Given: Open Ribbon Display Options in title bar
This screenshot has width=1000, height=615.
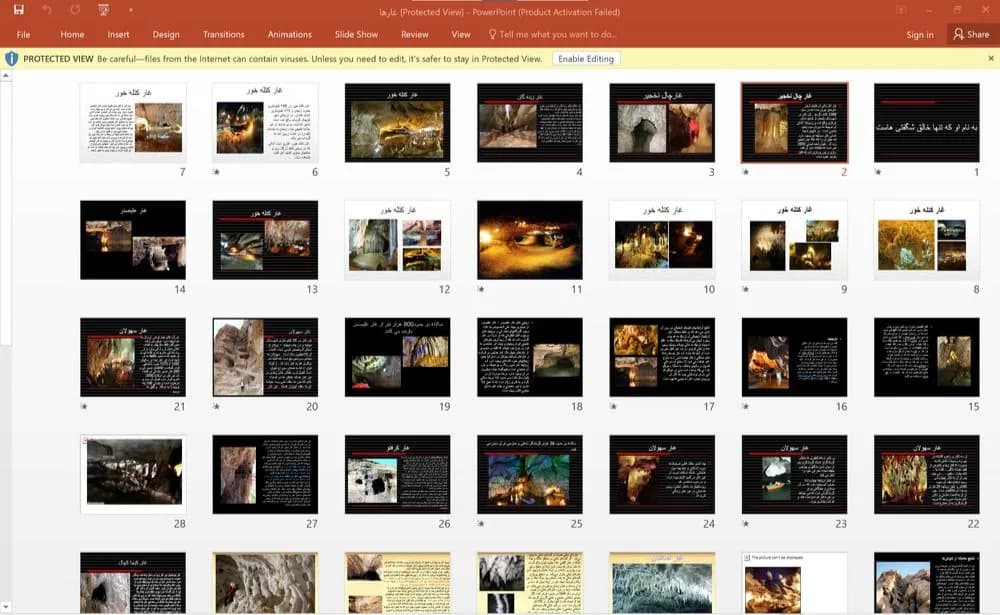Looking at the screenshot, I should coord(901,10).
